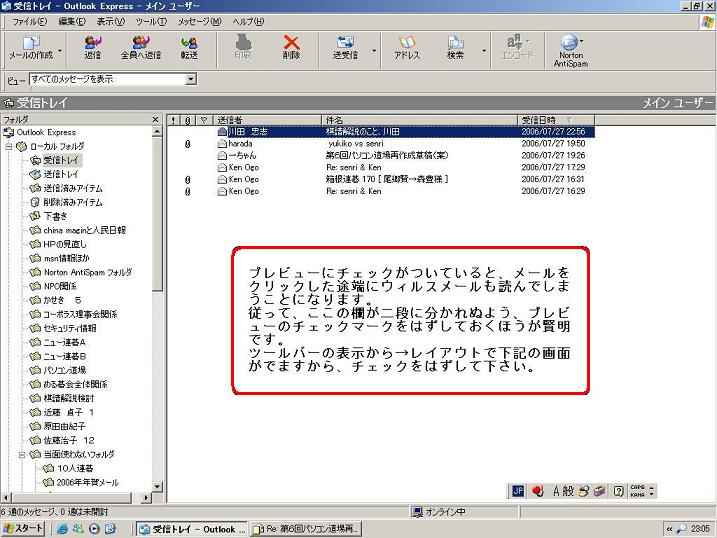The width and height of the screenshot is (717, 538).
Task: Click the 全員へ返信 (Reply All) icon
Action: (x=140, y=43)
